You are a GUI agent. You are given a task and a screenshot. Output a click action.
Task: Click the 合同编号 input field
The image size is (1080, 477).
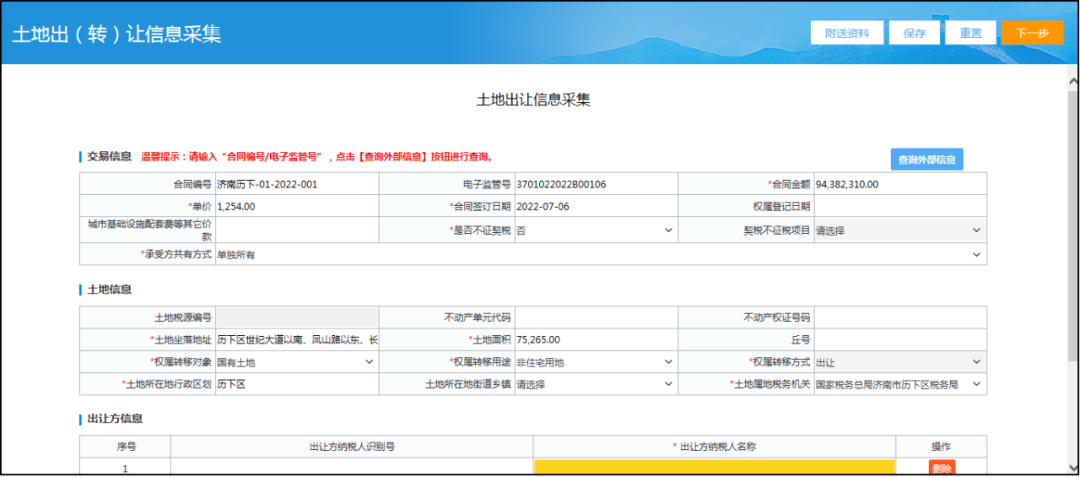[x=296, y=184]
